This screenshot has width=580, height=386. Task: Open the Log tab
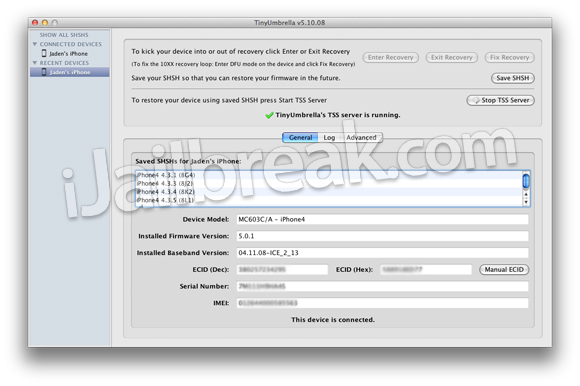tap(329, 138)
